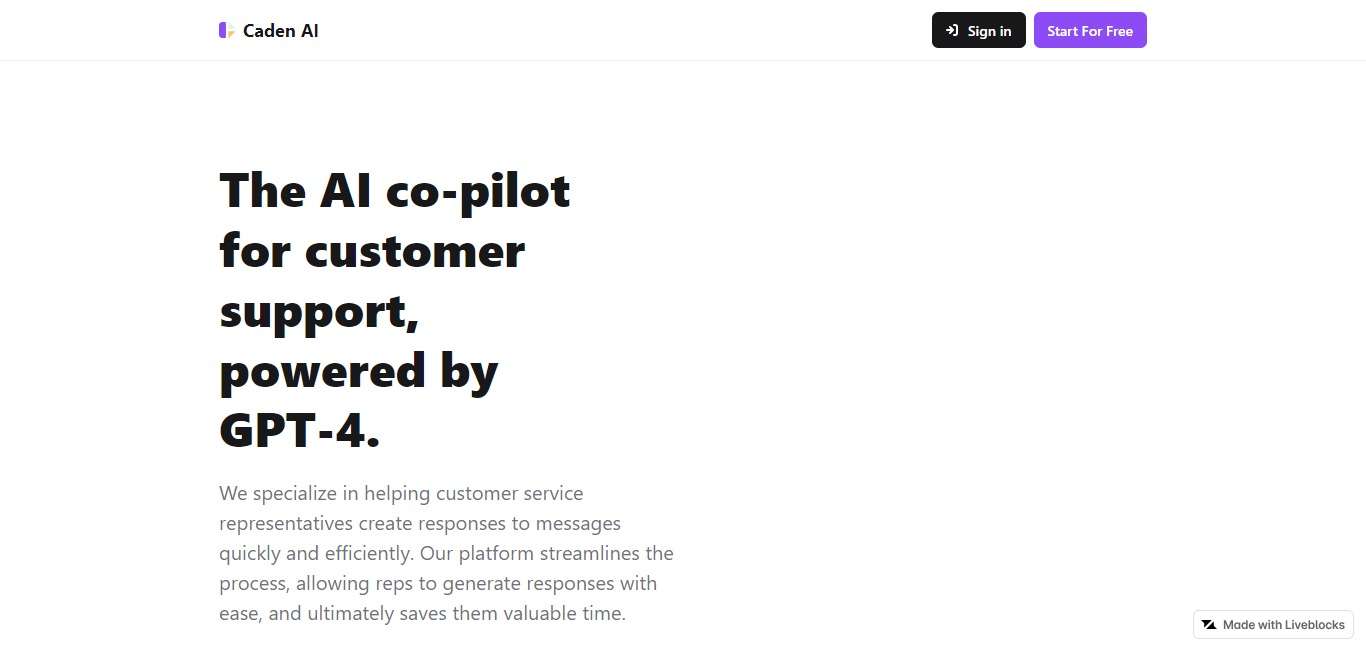The height and width of the screenshot is (651, 1366).
Task: Open the Caden AI brand name link
Action: click(x=281, y=31)
